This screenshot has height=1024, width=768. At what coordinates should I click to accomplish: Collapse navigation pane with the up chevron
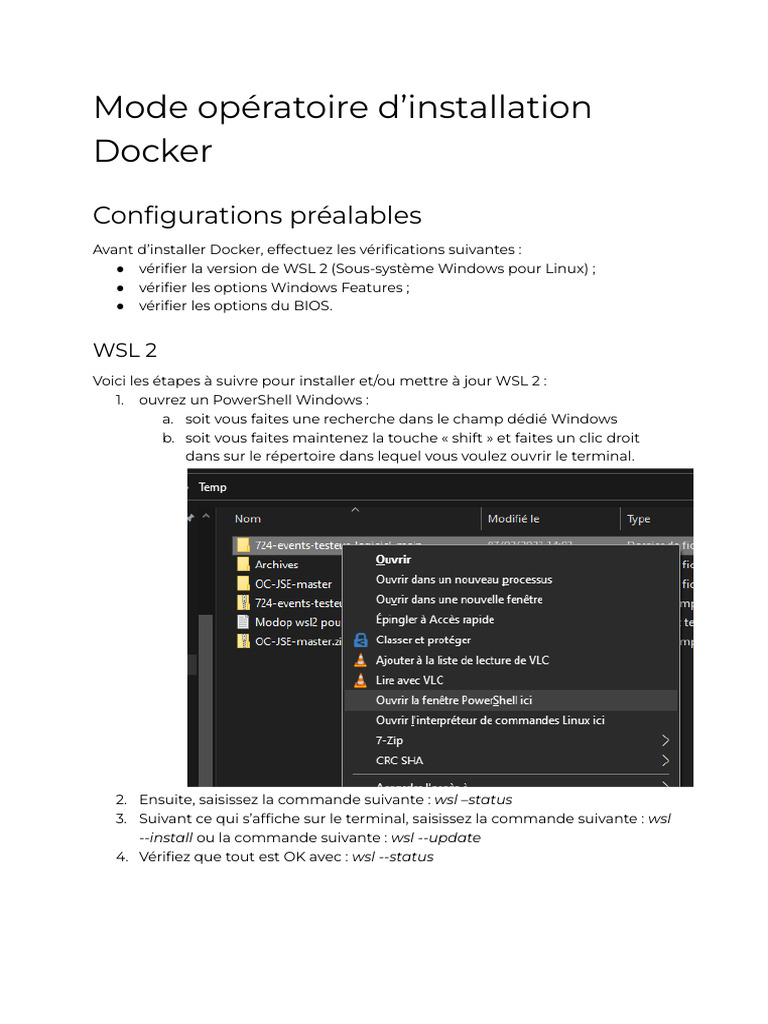(206, 517)
